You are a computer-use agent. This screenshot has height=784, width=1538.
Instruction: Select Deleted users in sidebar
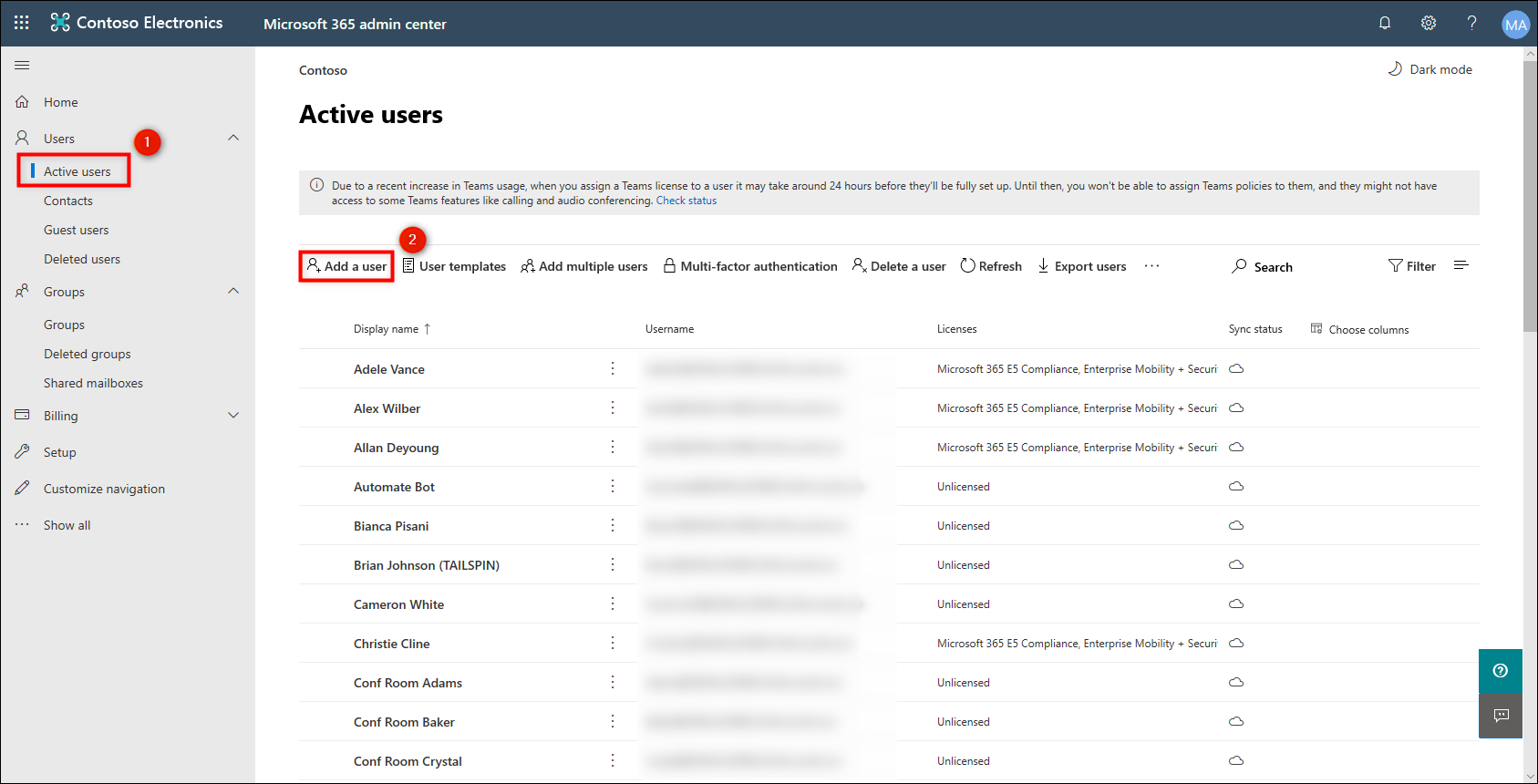pos(82,259)
